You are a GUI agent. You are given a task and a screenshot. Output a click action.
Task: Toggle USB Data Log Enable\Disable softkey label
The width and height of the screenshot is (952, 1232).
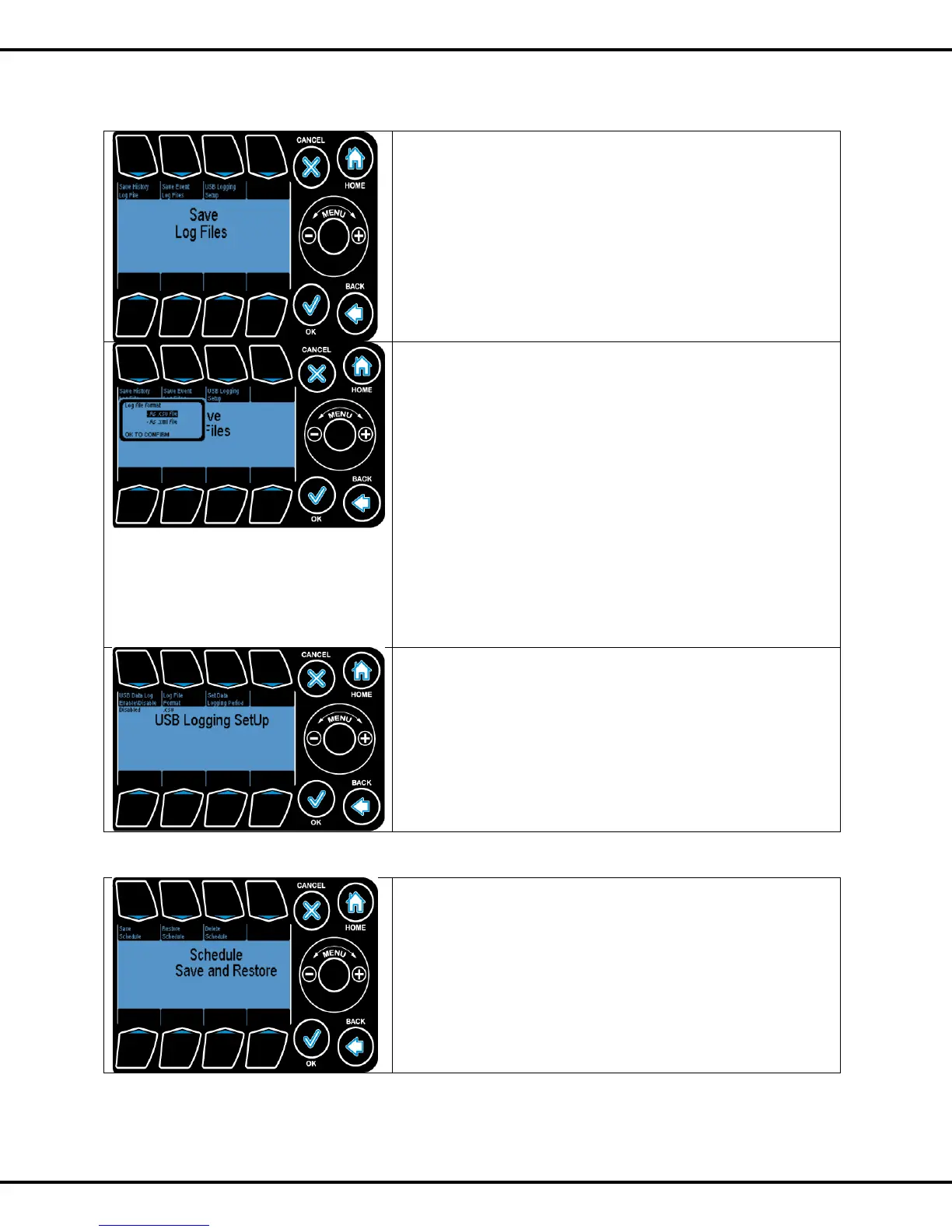point(138,699)
